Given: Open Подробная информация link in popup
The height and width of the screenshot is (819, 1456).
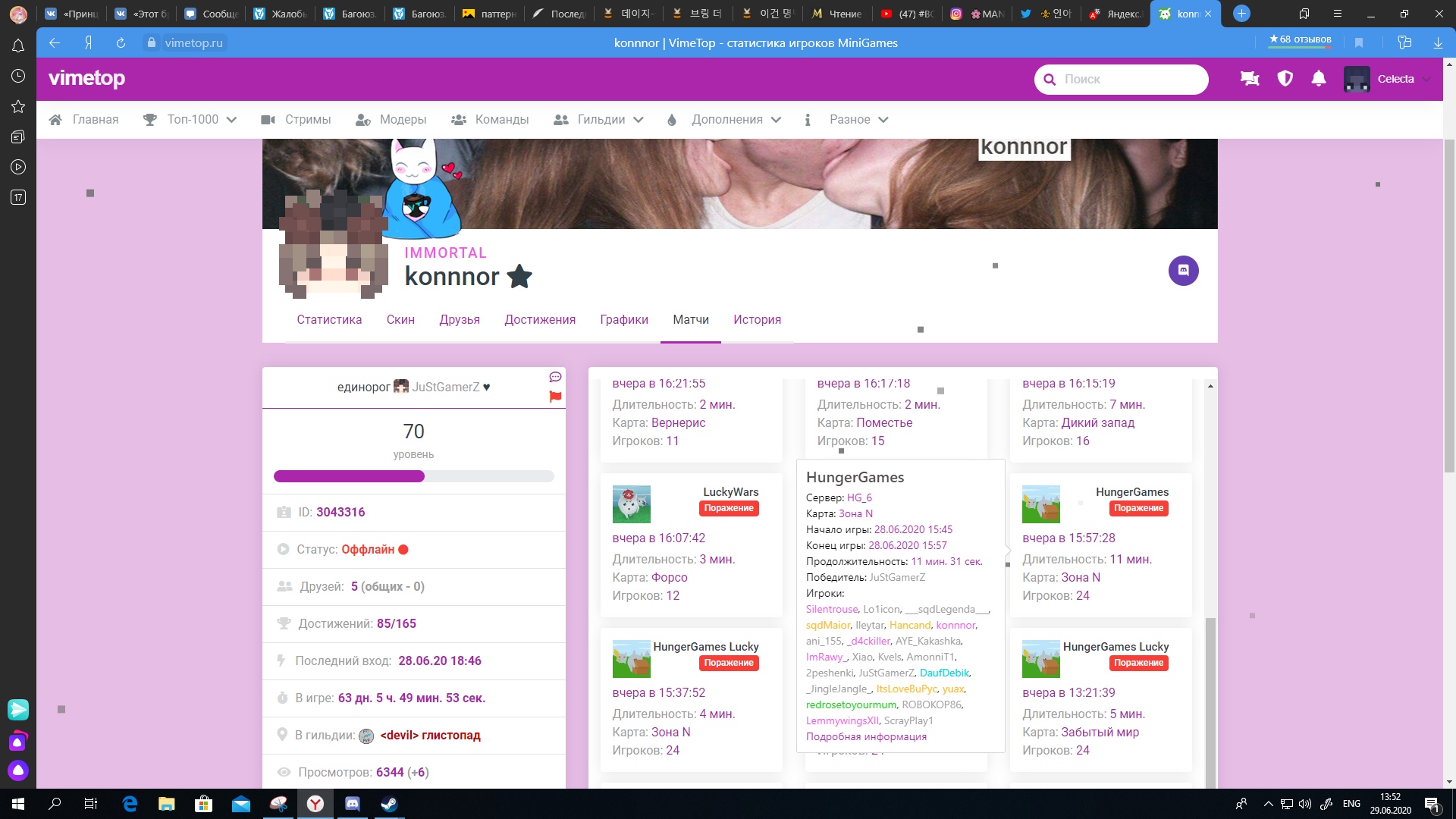Looking at the screenshot, I should tap(866, 736).
